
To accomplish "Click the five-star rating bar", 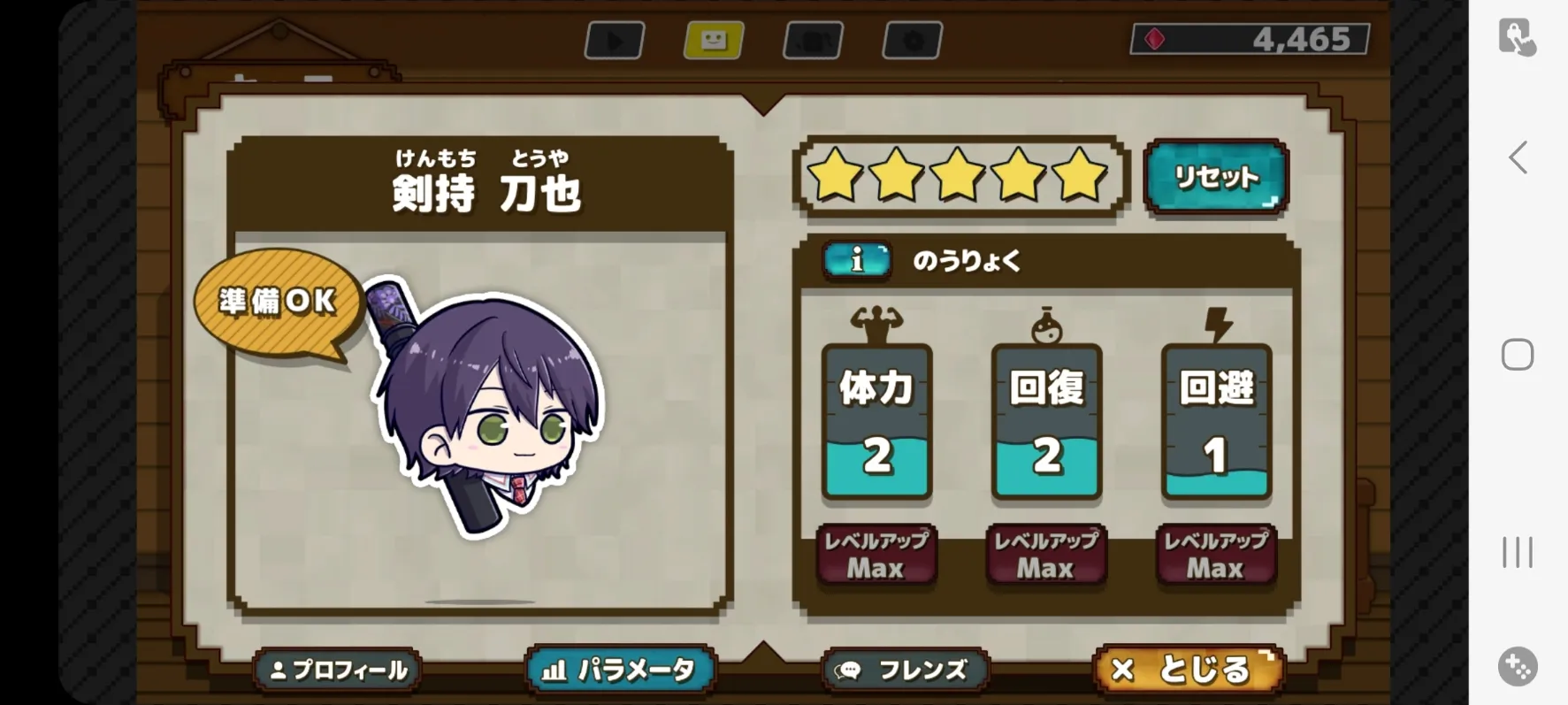I will [960, 176].
